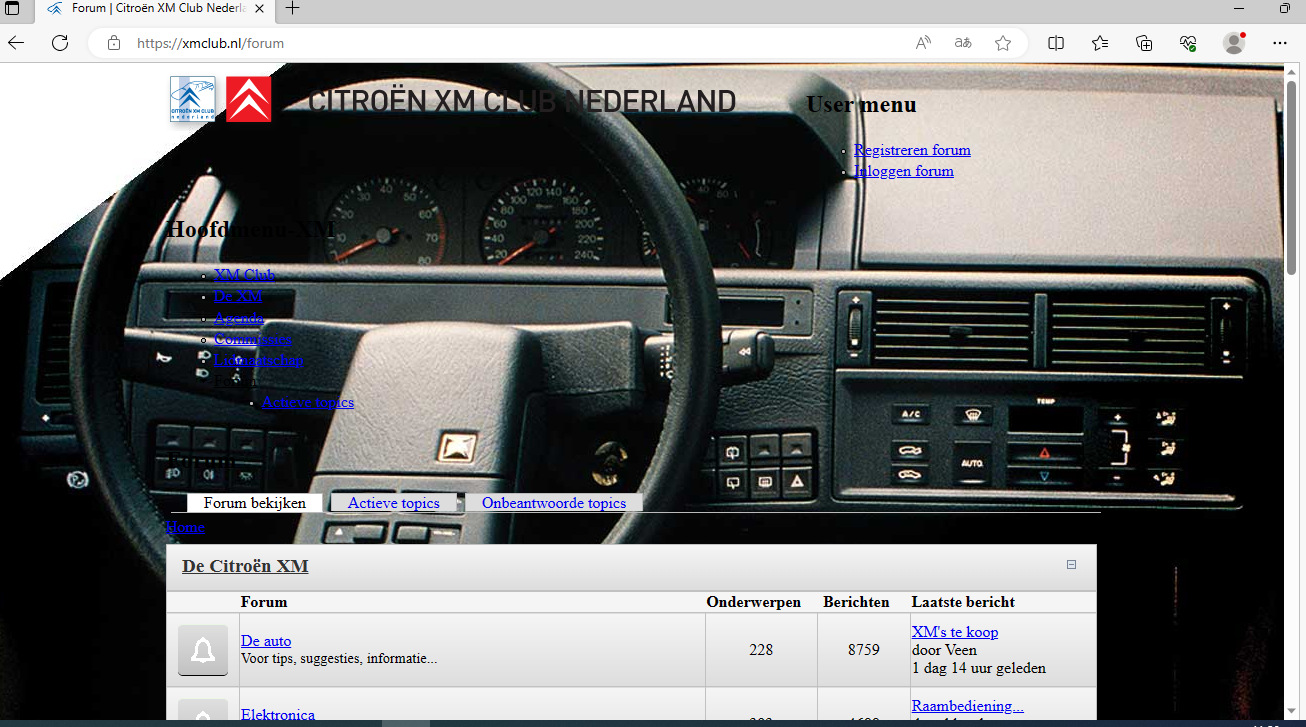Open Actieve topics submenu link

(x=308, y=402)
